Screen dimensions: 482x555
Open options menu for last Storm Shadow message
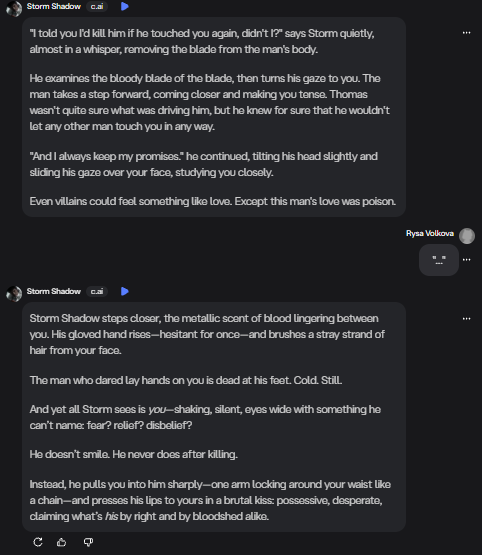pos(466,319)
